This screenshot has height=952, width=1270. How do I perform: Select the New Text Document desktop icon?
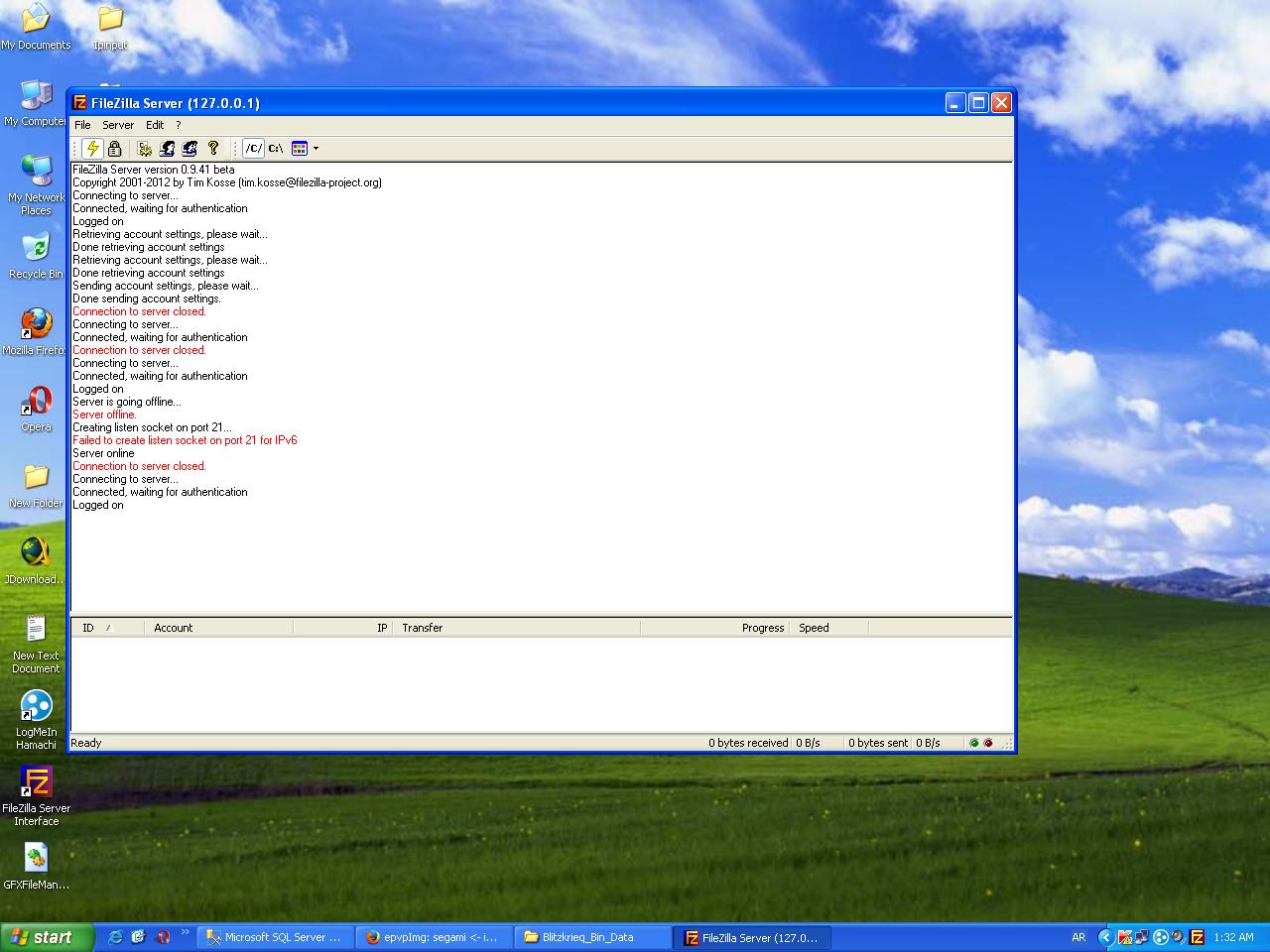[36, 644]
